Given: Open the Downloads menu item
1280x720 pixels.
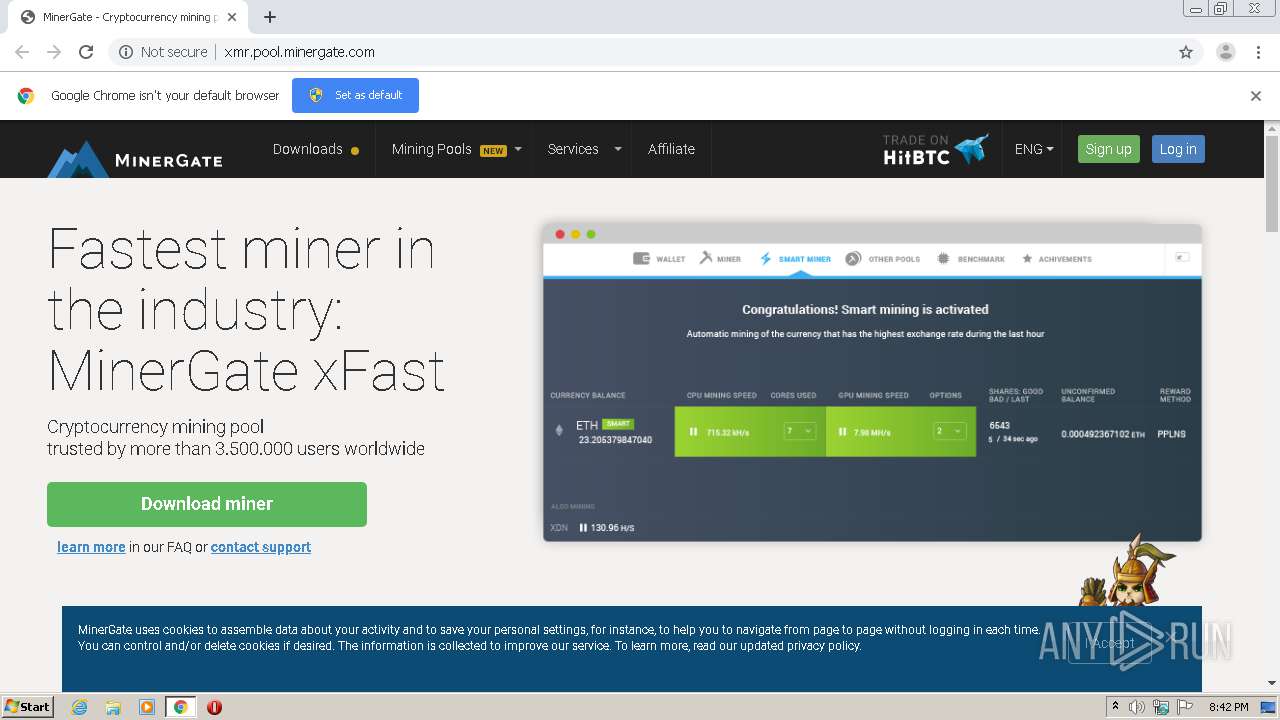Looking at the screenshot, I should click(x=316, y=149).
